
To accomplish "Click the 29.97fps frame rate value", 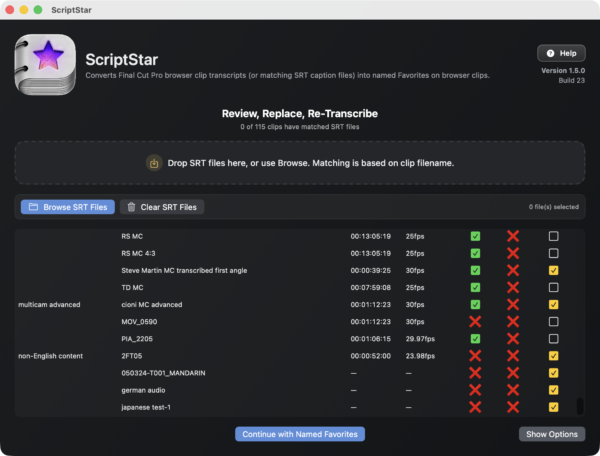I will coord(420,339).
